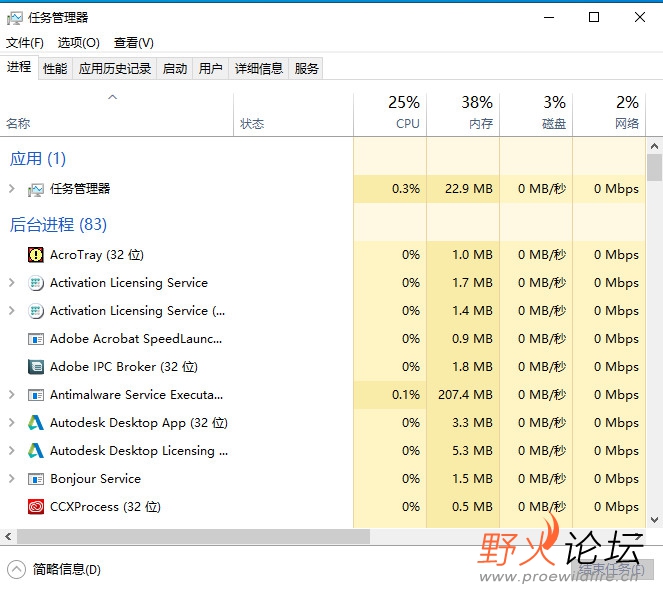Switch to the 用户 tab
This screenshot has height=593, width=663.
click(211, 69)
